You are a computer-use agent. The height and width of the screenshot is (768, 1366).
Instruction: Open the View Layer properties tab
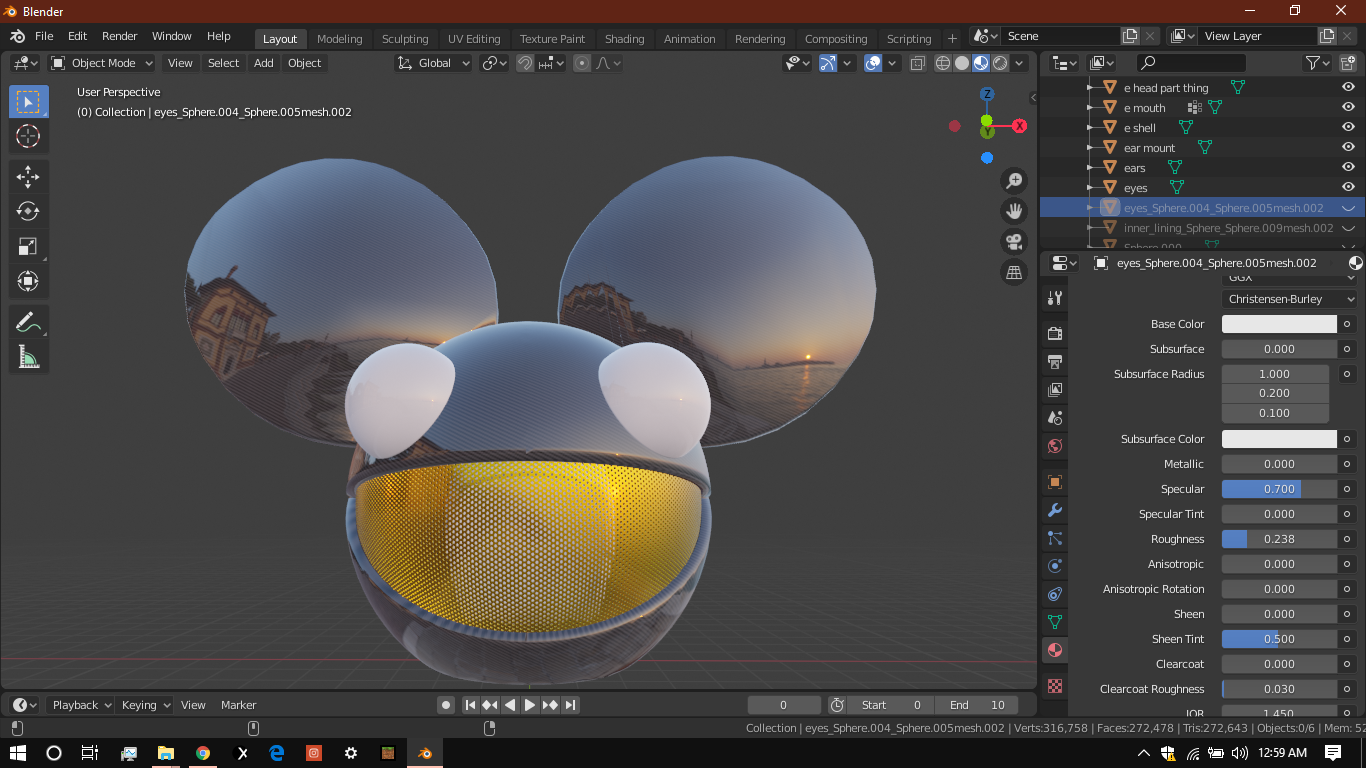click(1054, 389)
